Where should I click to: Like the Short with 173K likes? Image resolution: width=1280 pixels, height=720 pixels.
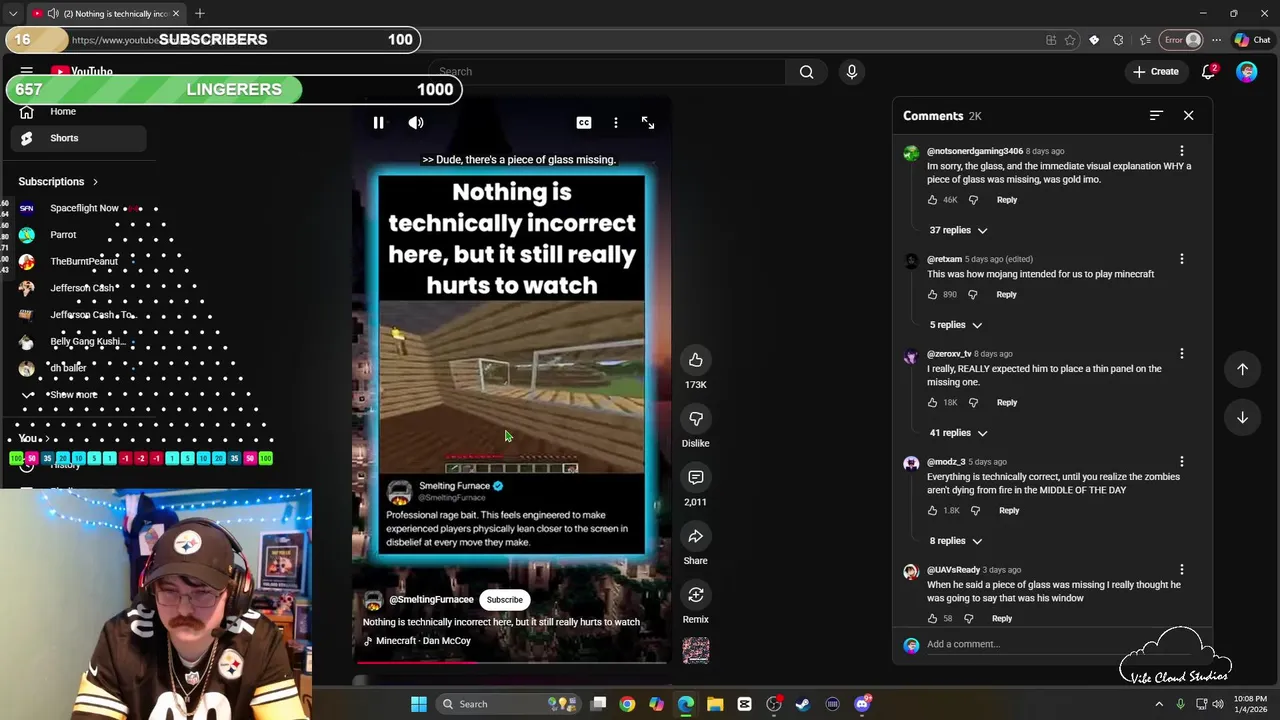point(696,360)
